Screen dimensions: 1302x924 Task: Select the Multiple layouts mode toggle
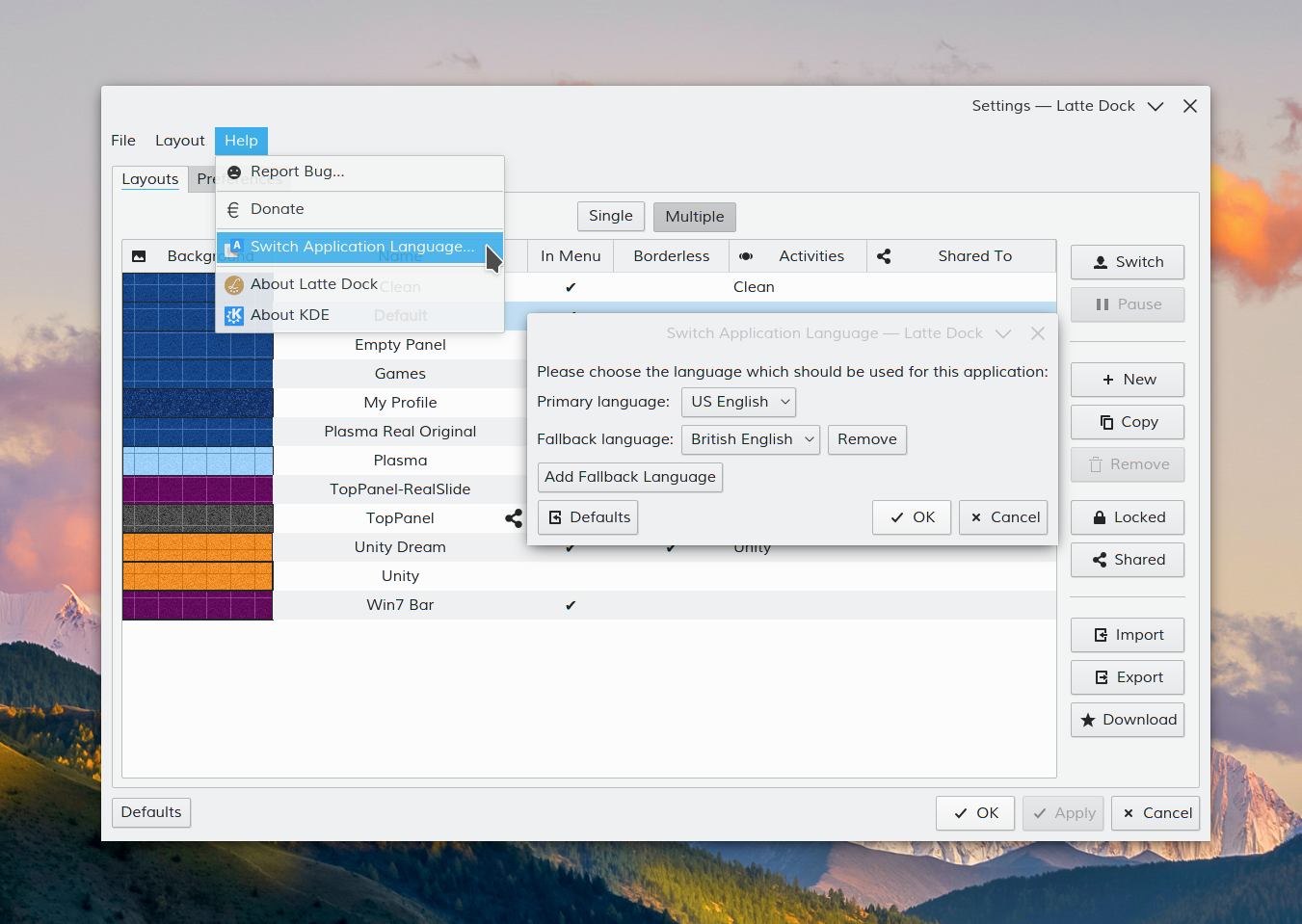(x=694, y=217)
